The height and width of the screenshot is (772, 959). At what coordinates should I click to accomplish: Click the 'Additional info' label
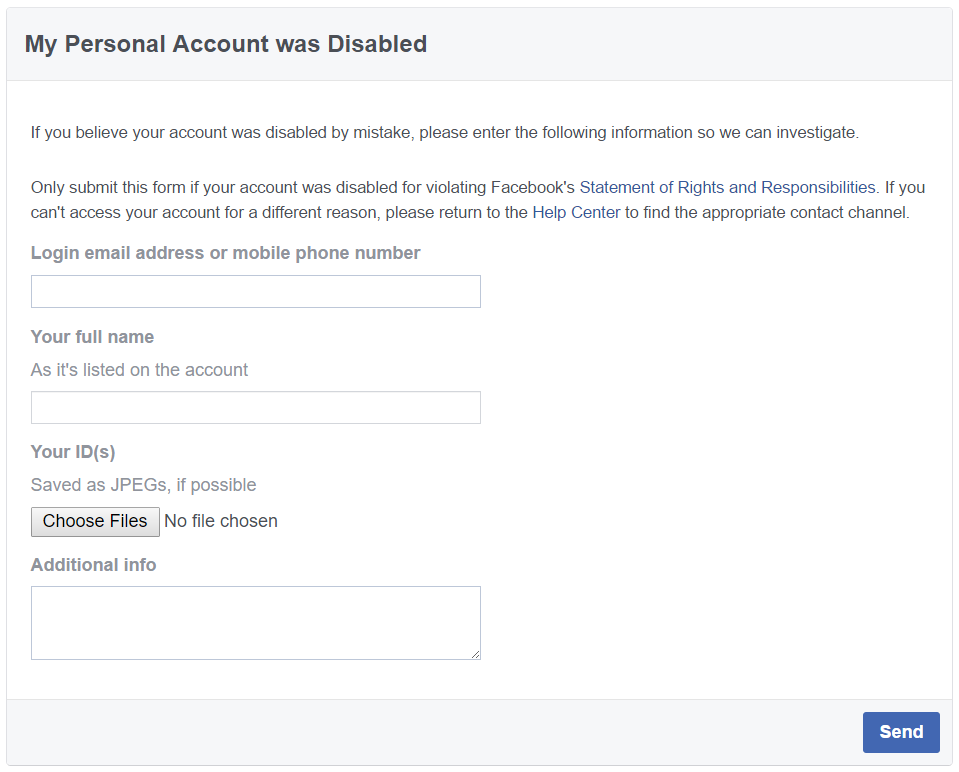coord(94,565)
